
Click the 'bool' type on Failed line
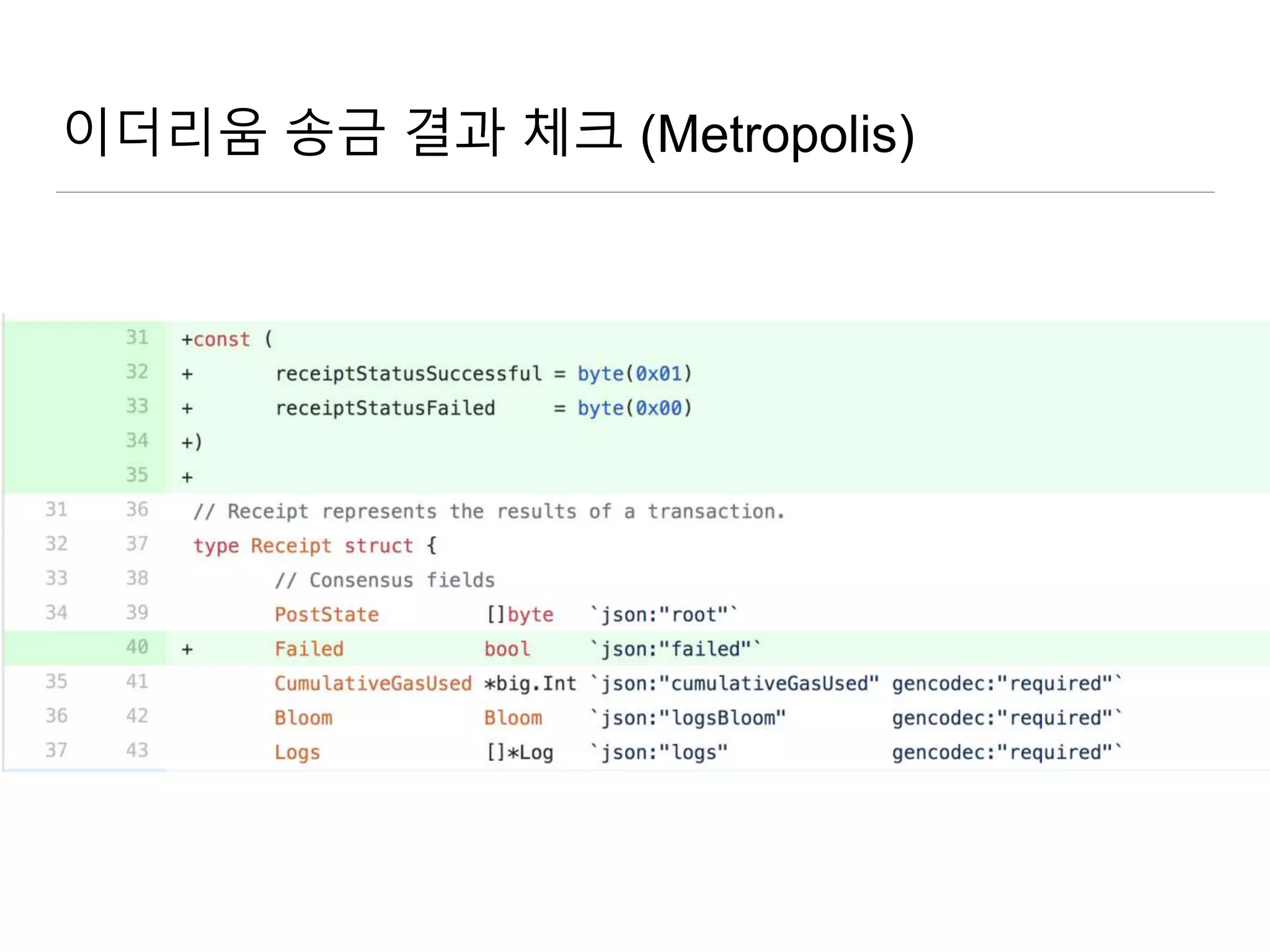(x=507, y=649)
